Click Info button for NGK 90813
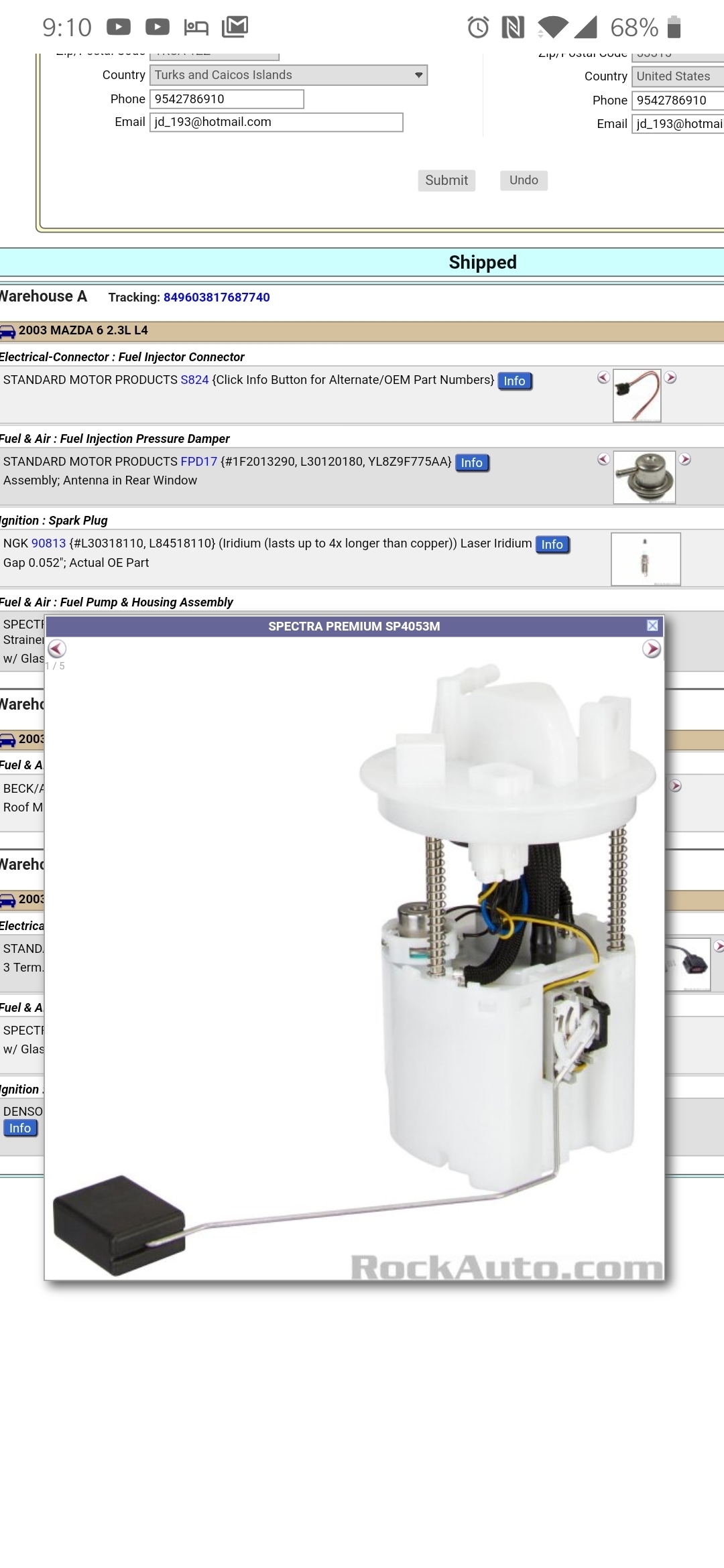This screenshot has height=1568, width=724. click(552, 545)
